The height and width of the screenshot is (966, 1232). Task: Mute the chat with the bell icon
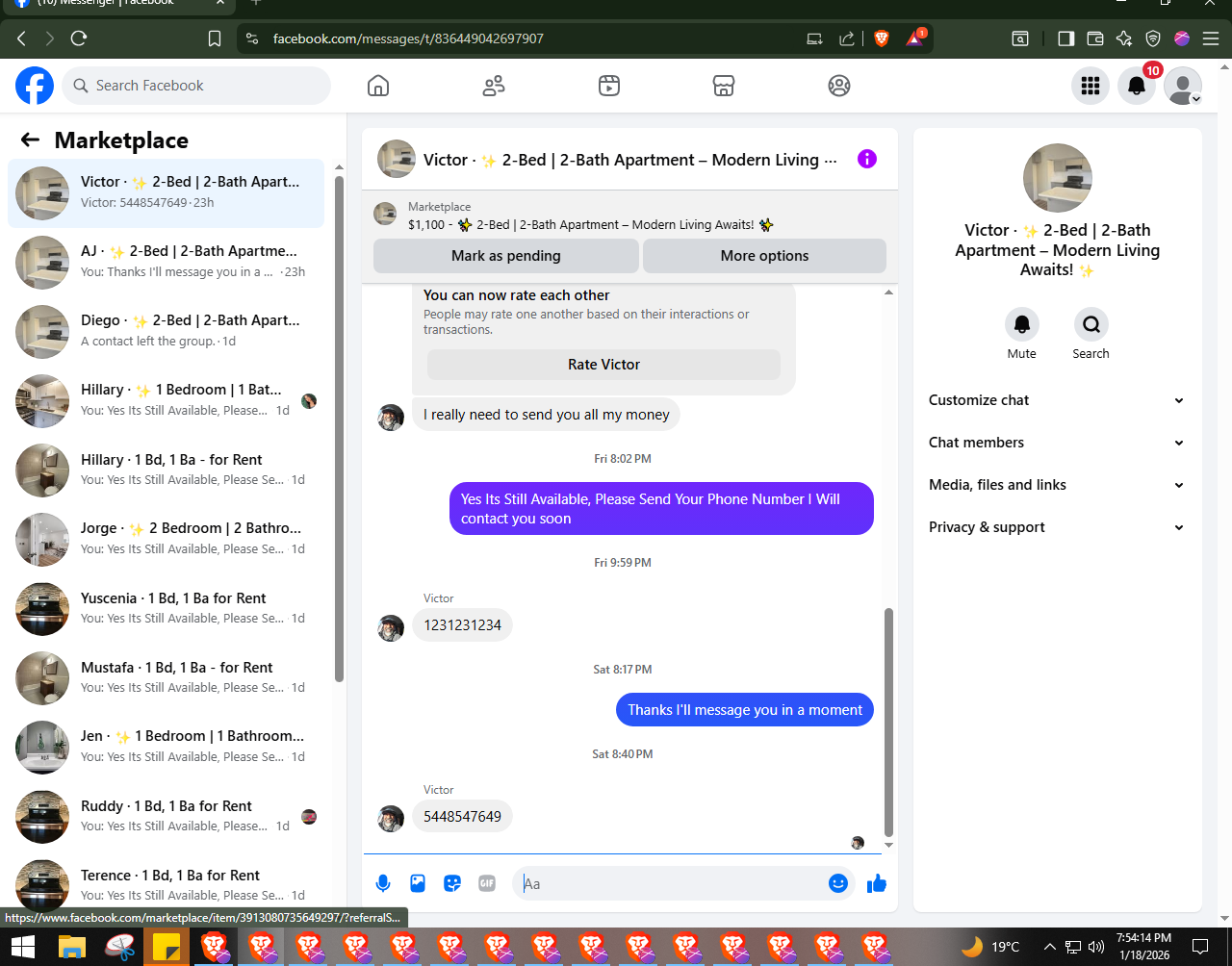pyautogui.click(x=1022, y=324)
